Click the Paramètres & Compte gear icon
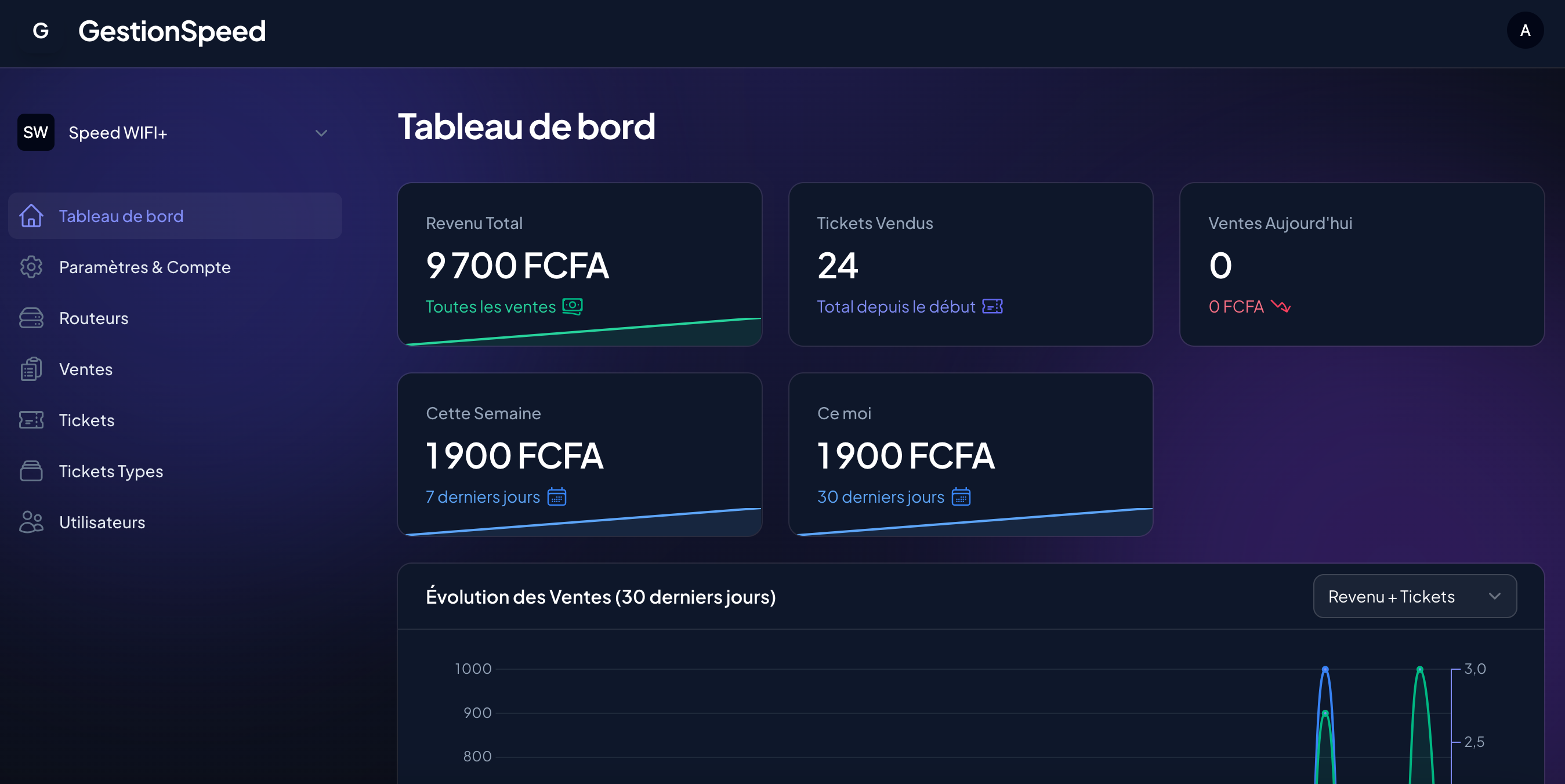Viewport: 1565px width, 784px height. point(31,267)
